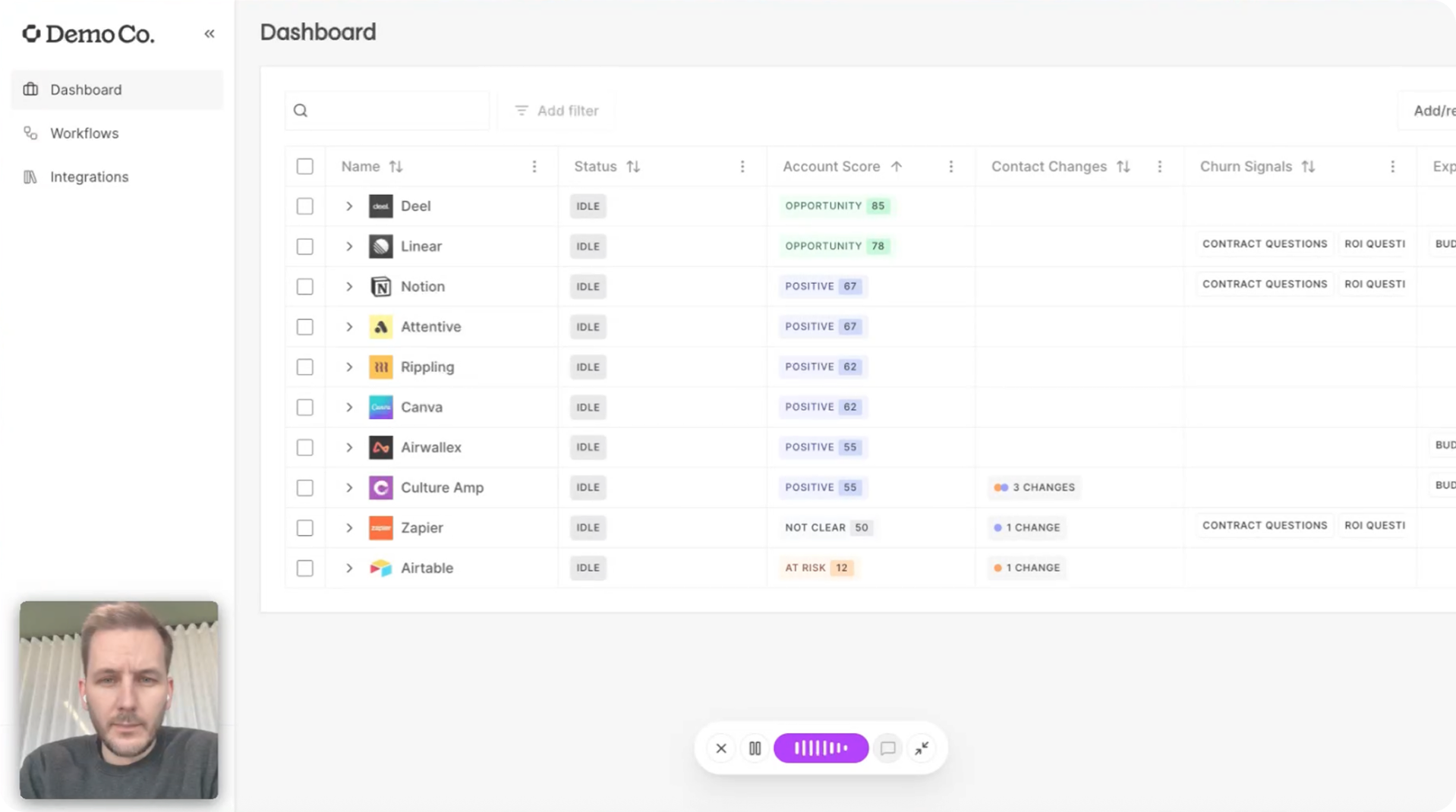Check the Deel row checkbox

[305, 206]
